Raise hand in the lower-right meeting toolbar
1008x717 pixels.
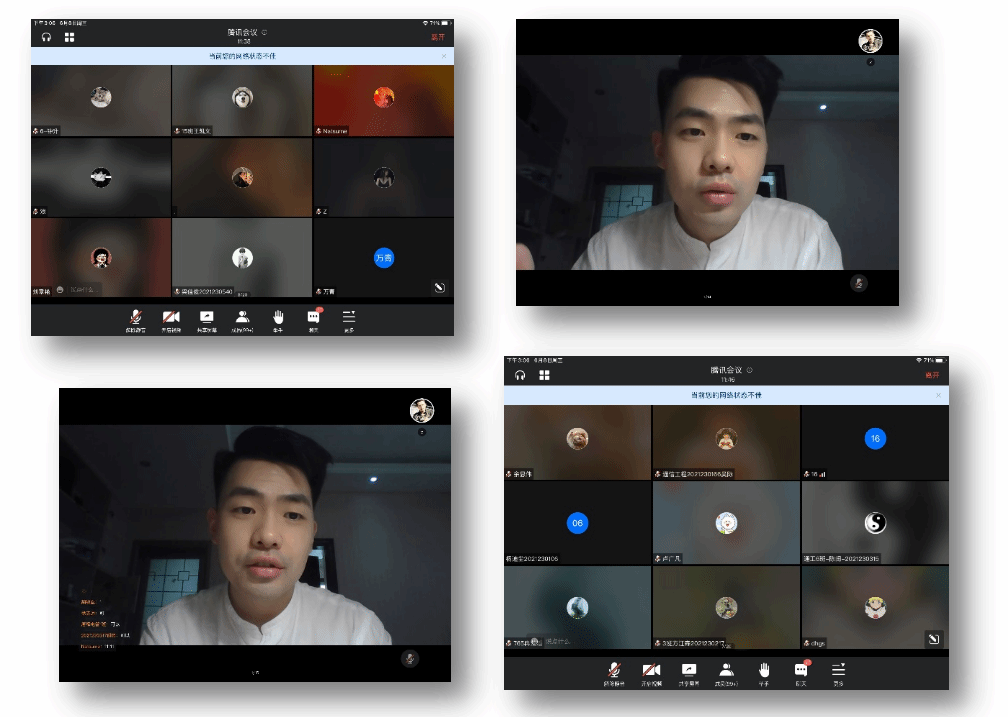coord(764,670)
